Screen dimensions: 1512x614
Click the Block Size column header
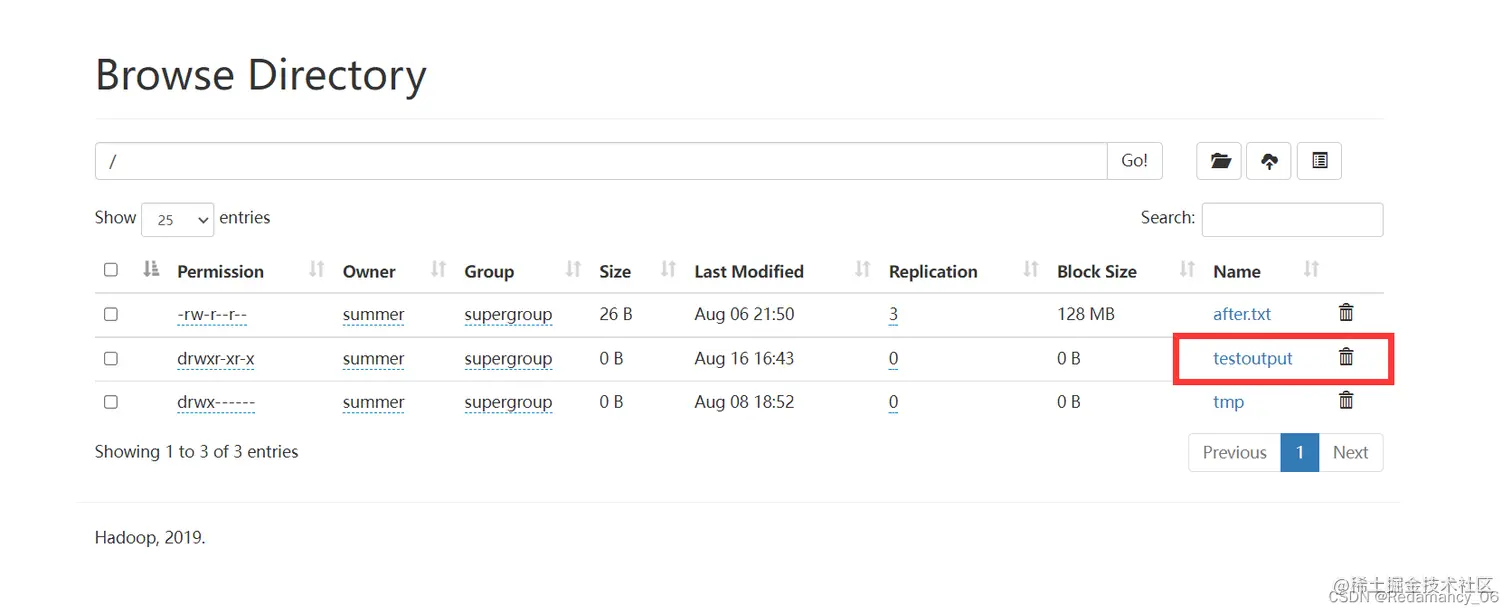1097,271
